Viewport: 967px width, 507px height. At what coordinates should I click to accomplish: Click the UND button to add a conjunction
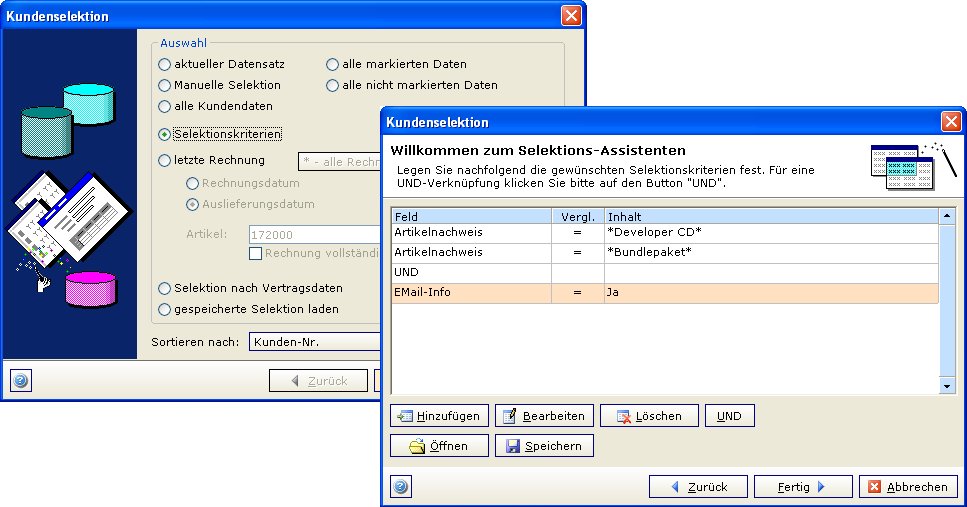click(729, 416)
